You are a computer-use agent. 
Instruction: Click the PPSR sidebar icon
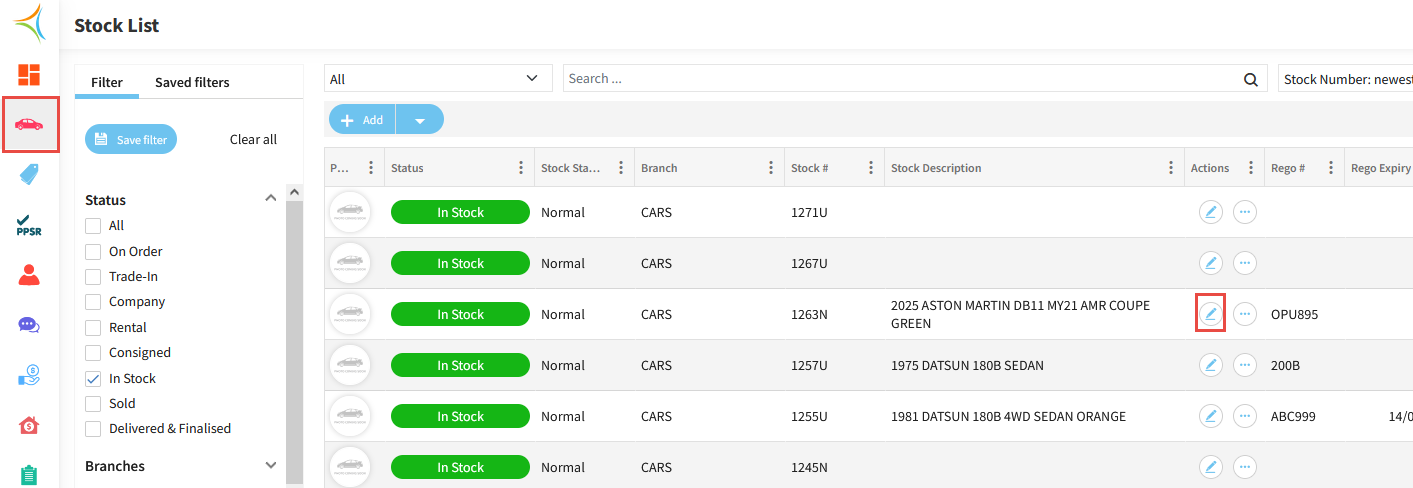29,225
